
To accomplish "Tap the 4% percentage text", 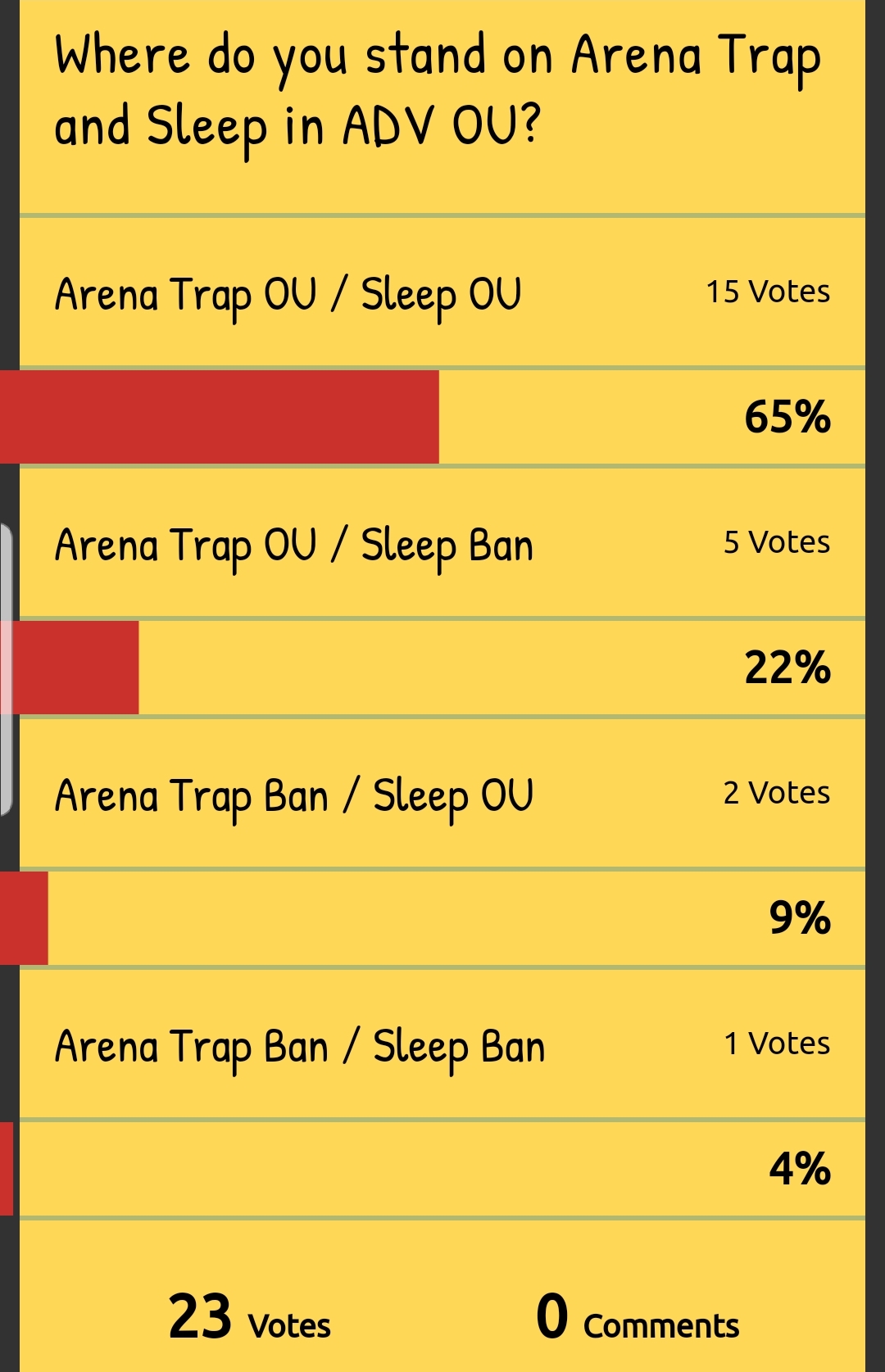I will click(x=799, y=1169).
